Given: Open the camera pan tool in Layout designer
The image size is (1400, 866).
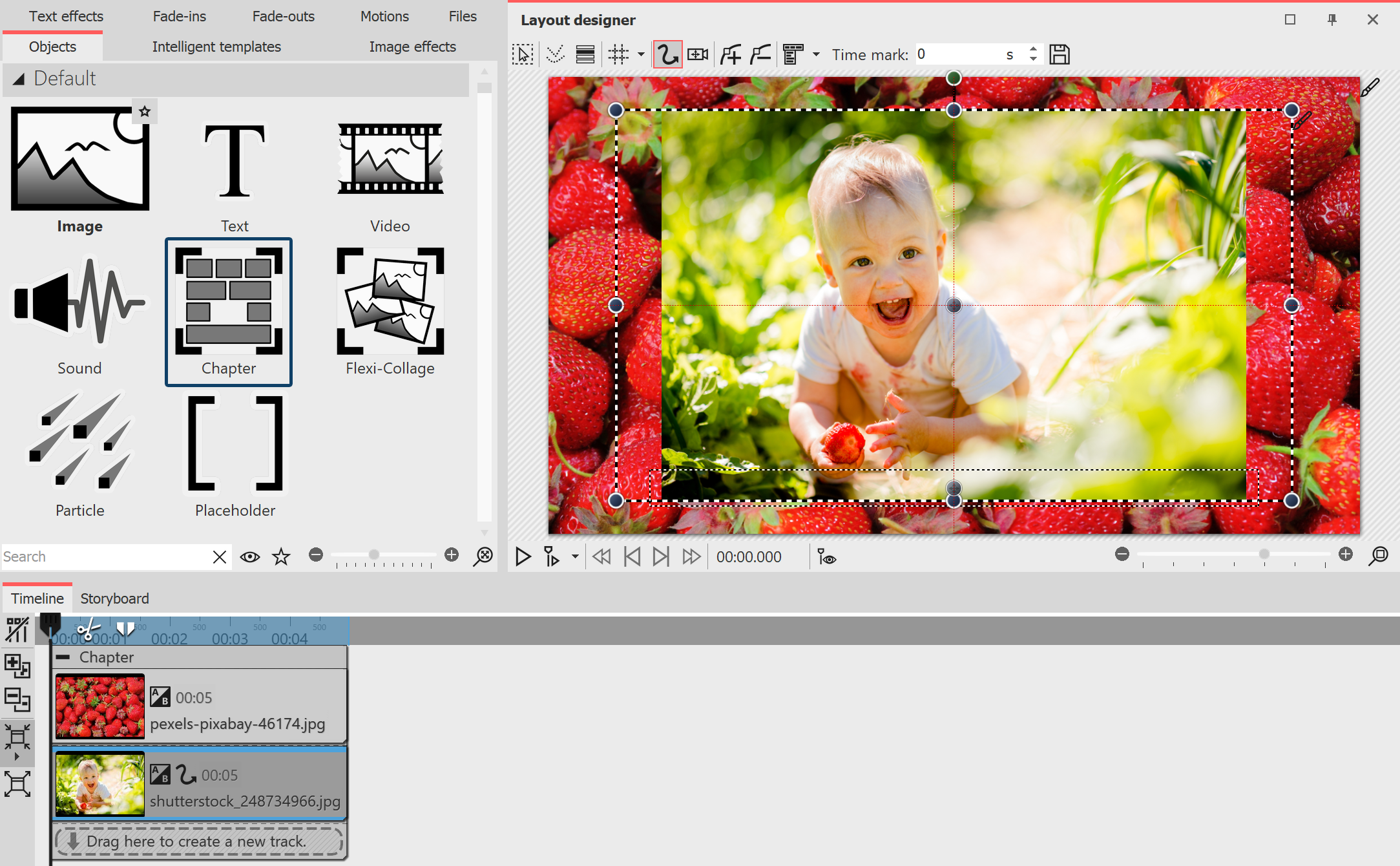Looking at the screenshot, I should tap(697, 54).
